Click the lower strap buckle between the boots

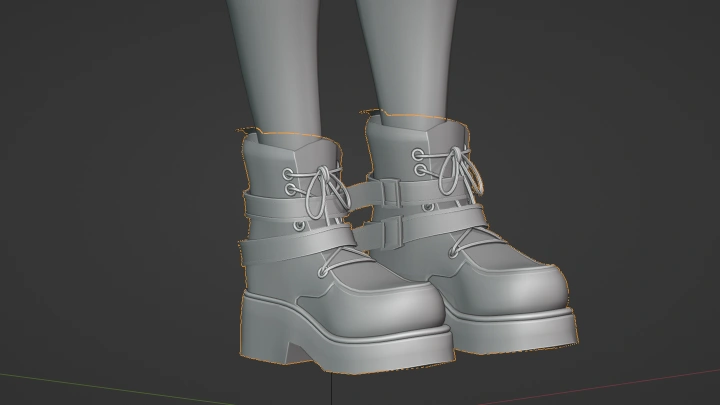390,233
